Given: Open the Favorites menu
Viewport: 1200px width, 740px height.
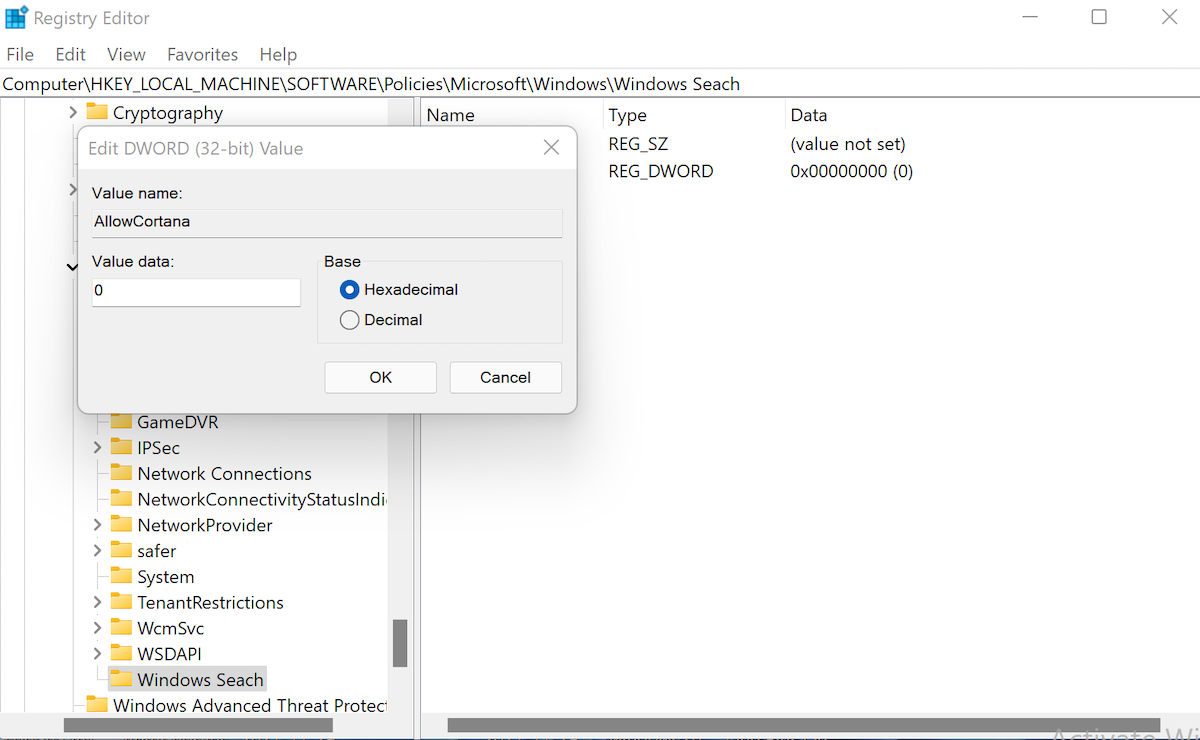Looking at the screenshot, I should pos(202,54).
